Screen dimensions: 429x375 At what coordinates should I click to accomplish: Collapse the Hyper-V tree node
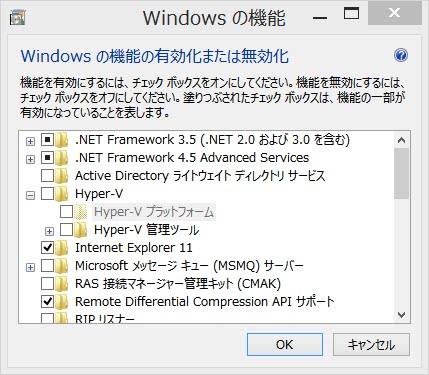(x=30, y=195)
